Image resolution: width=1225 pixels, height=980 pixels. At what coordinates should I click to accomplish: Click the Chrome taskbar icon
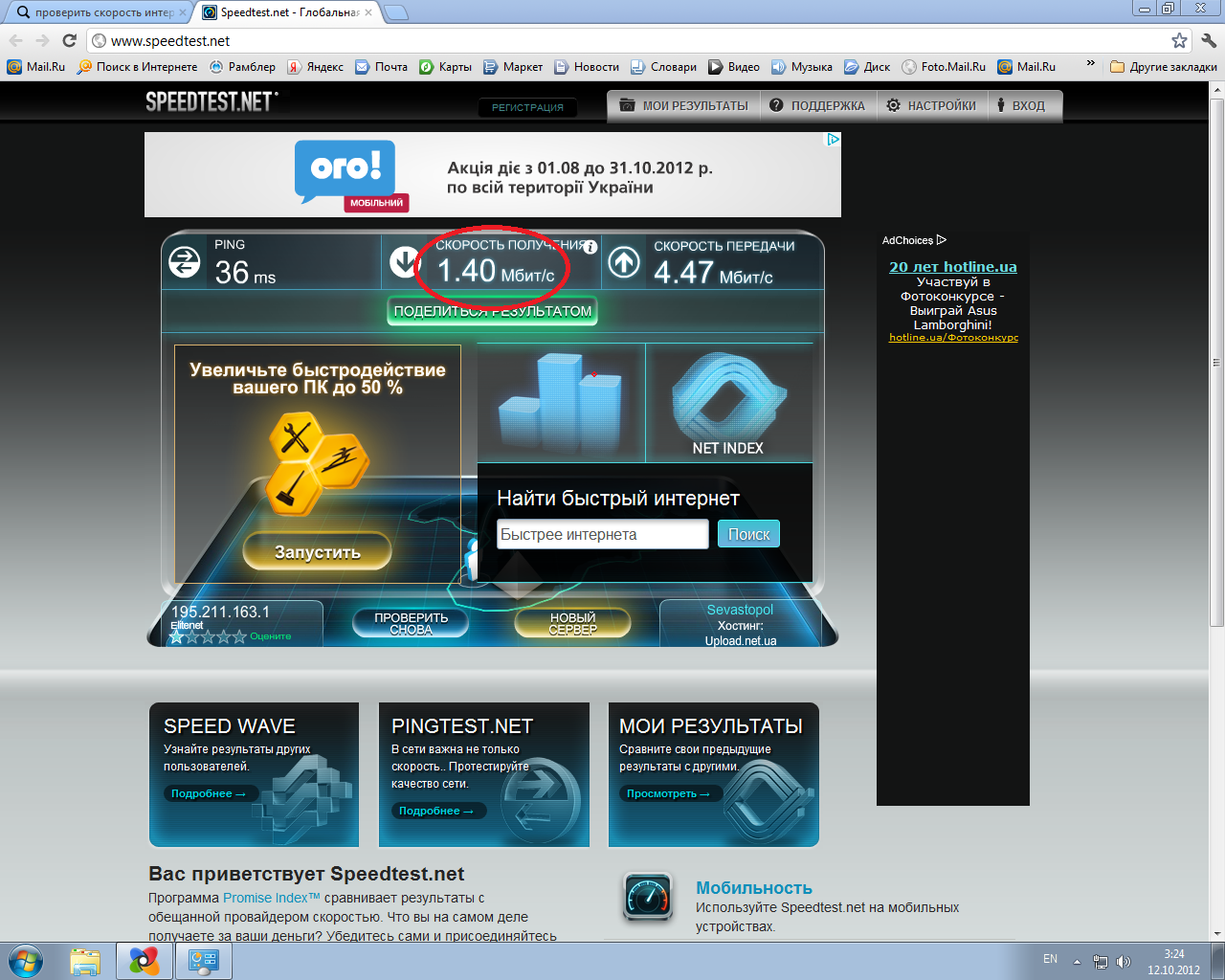tap(145, 961)
